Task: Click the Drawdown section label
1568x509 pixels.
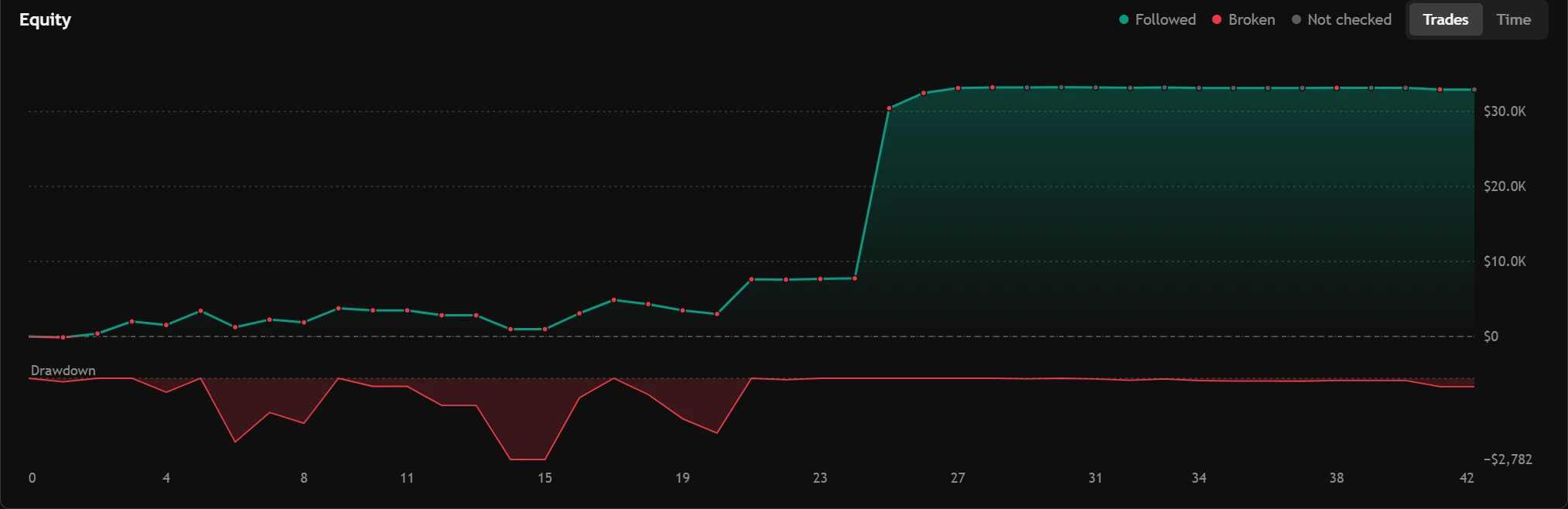Action: [x=63, y=371]
